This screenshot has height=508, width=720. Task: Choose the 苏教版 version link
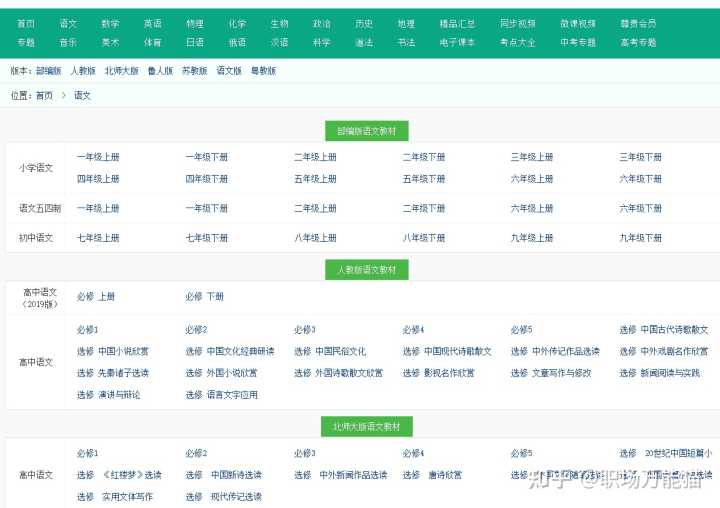[x=195, y=71]
